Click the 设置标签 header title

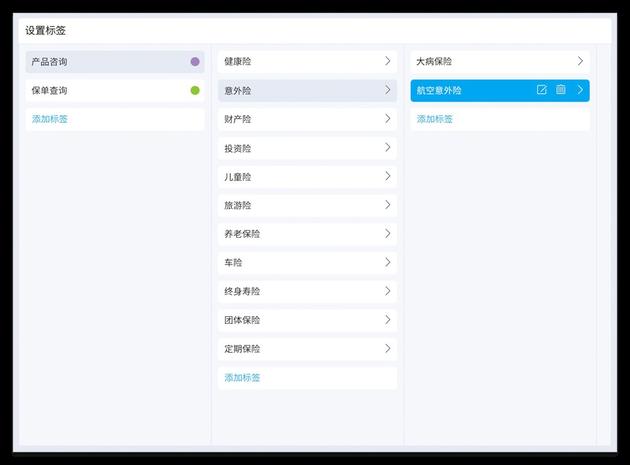[x=45, y=31]
